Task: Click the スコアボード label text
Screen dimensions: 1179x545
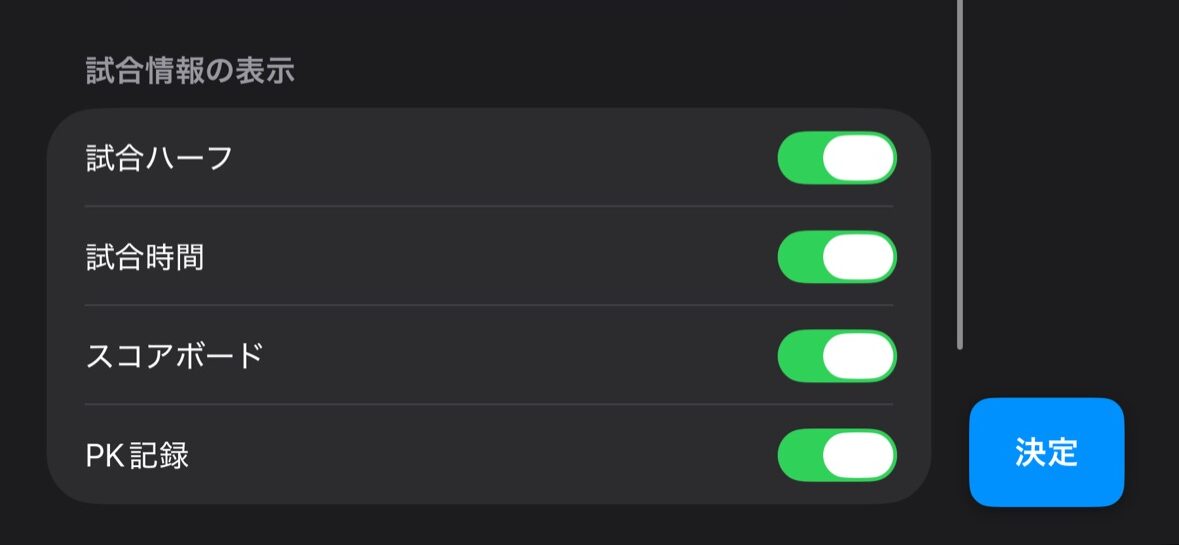Action: point(175,356)
